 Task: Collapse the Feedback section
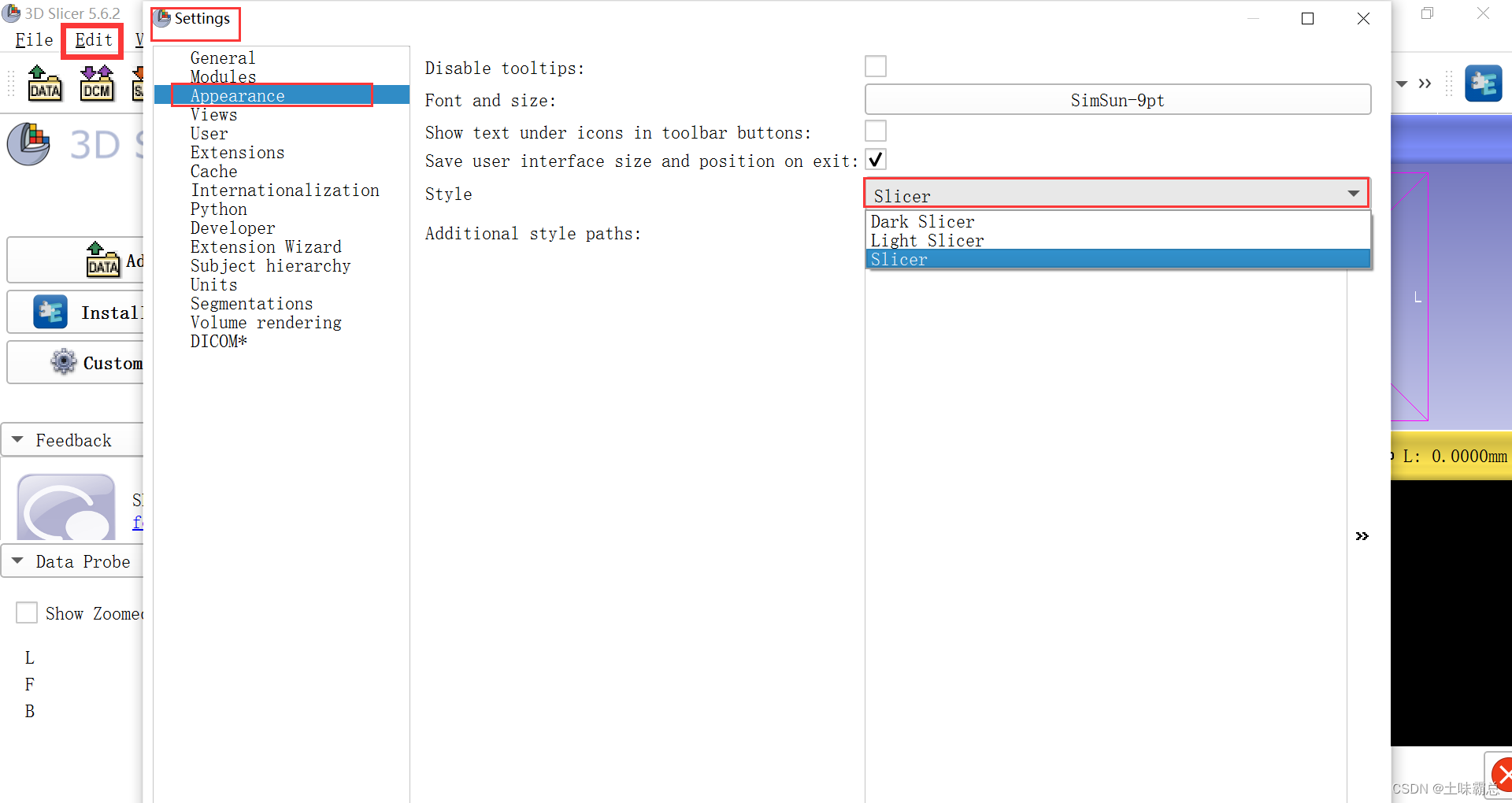(x=17, y=440)
